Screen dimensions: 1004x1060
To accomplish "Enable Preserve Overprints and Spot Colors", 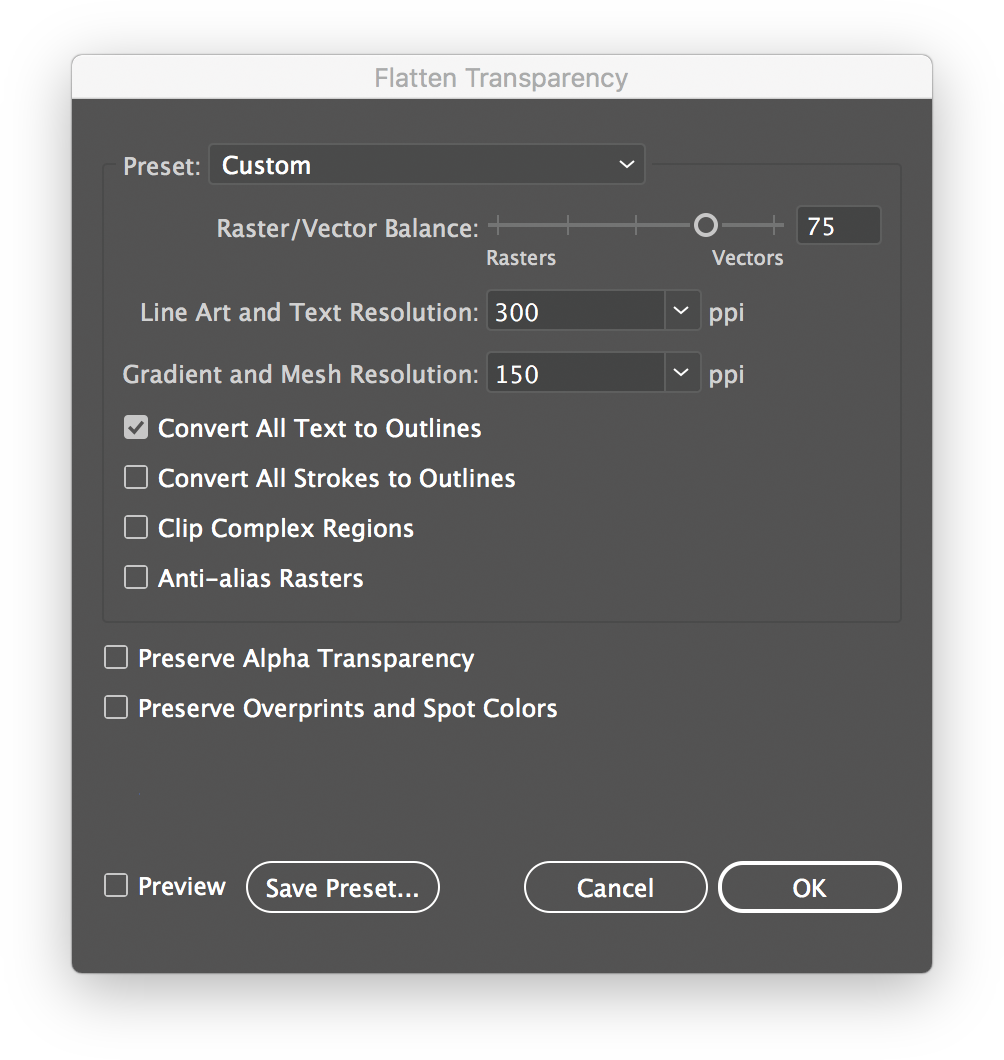I will pos(116,708).
